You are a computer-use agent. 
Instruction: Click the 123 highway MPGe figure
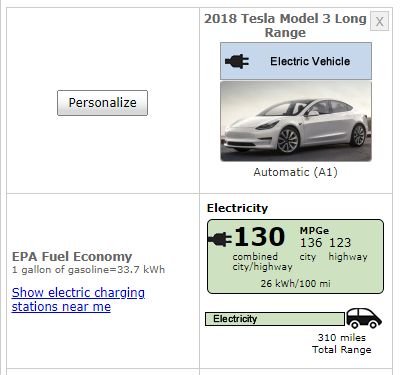(340, 243)
